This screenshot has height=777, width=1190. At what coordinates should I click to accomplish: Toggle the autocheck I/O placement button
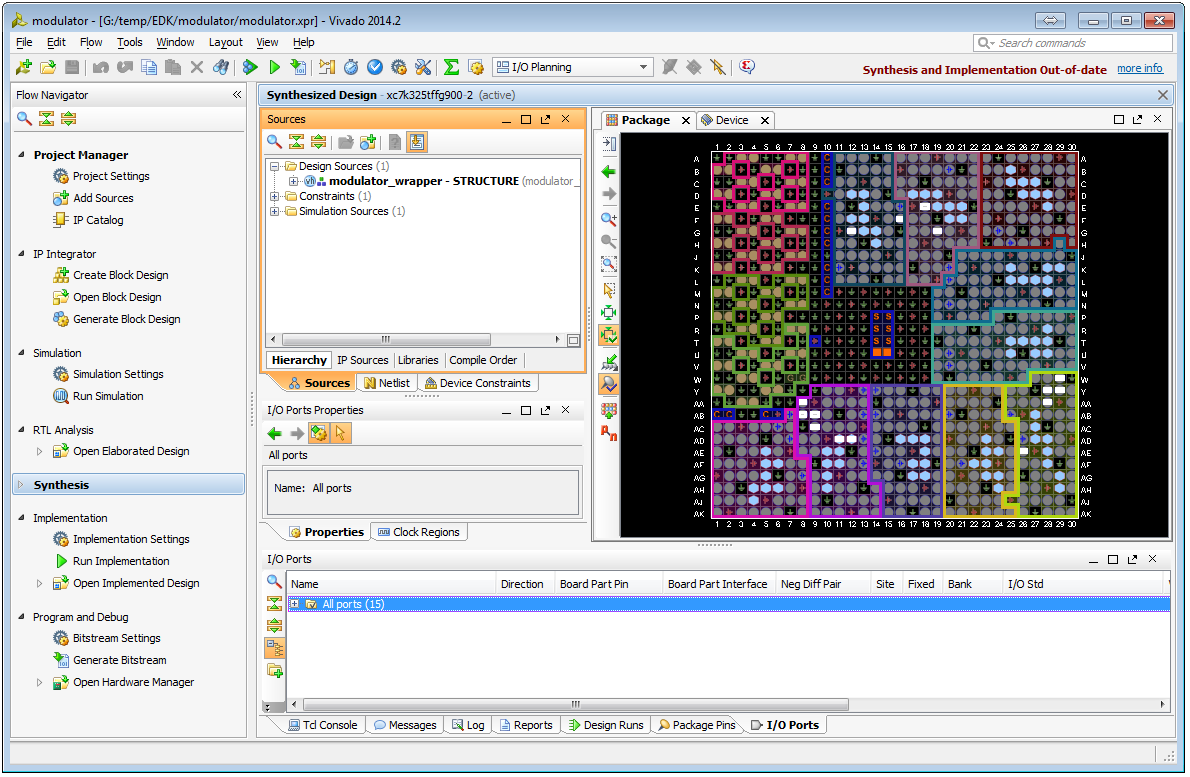click(609, 335)
